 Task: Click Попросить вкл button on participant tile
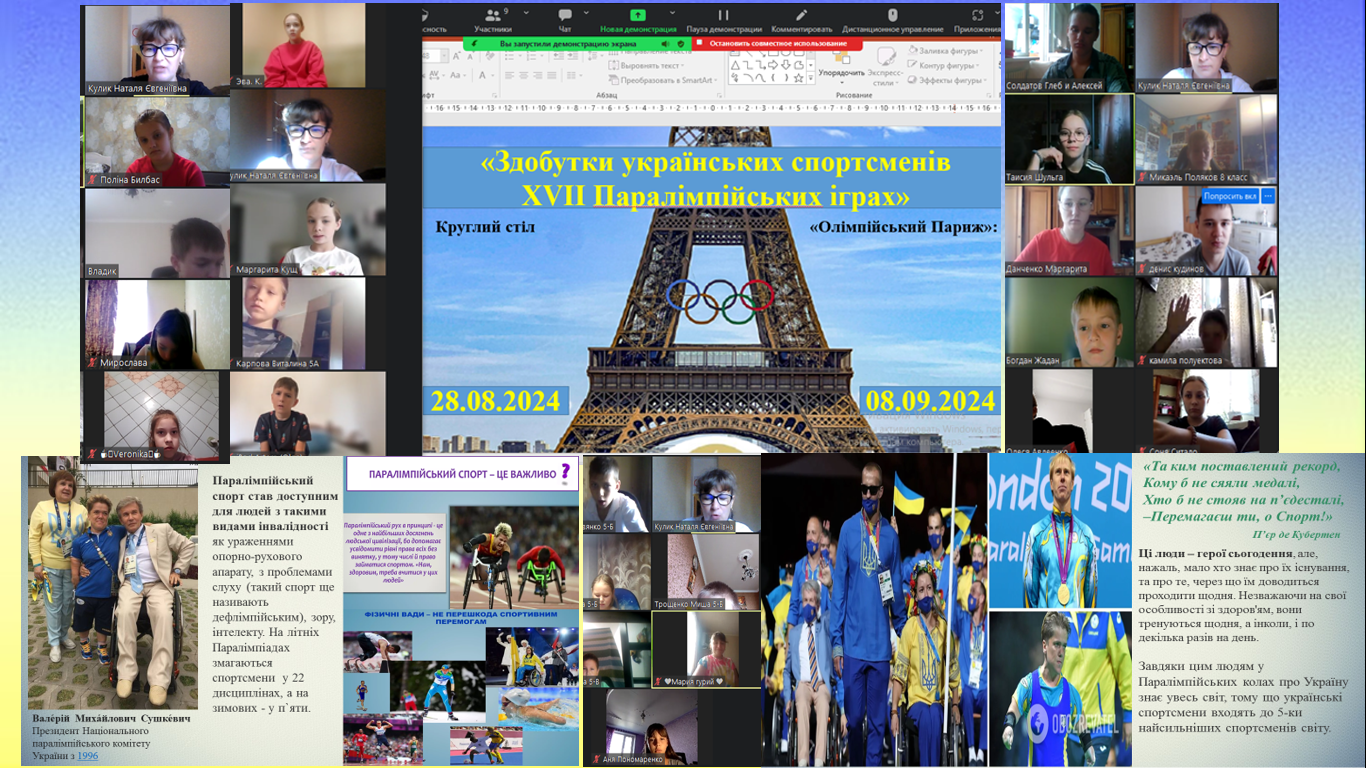pos(1229,196)
